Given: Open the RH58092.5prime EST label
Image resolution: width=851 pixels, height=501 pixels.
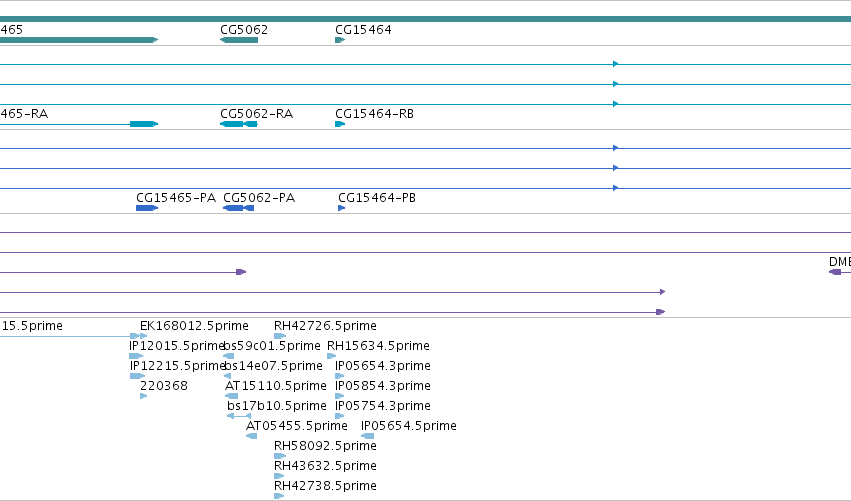Looking at the screenshot, I should click(325, 446).
